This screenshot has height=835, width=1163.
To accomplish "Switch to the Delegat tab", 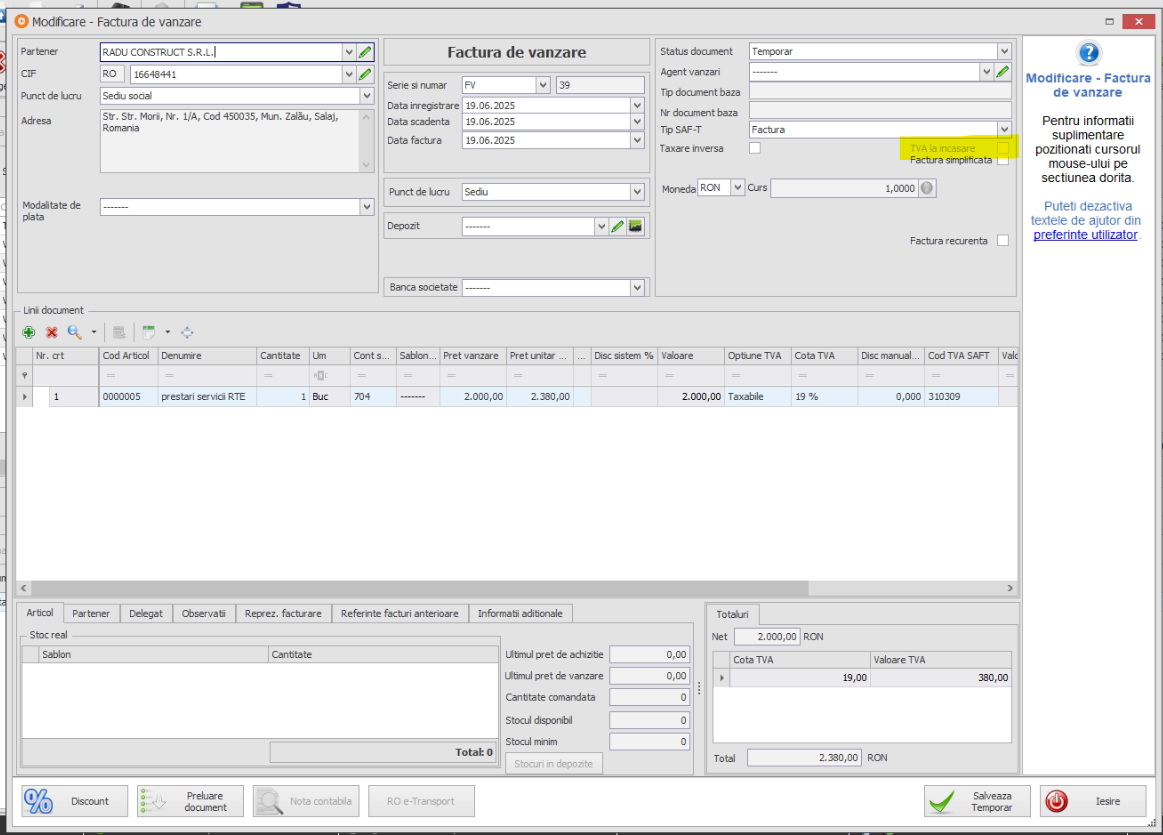I will click(146, 613).
